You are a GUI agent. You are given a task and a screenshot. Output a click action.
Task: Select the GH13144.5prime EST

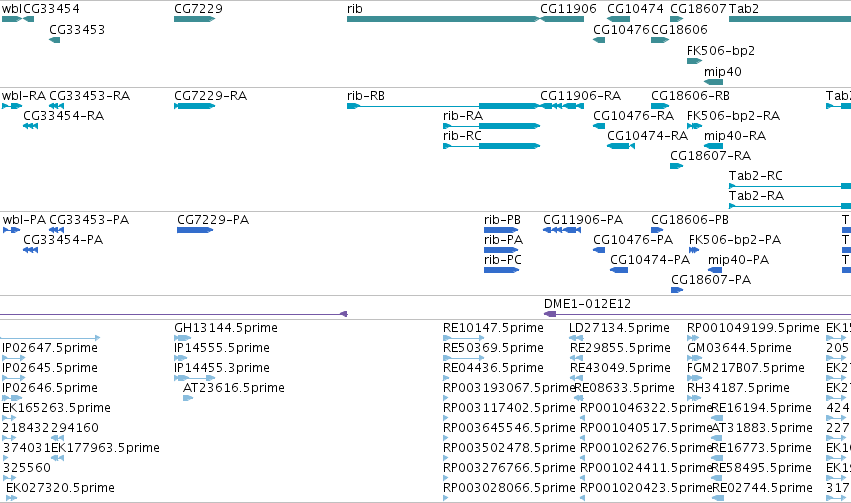[x=182, y=338]
